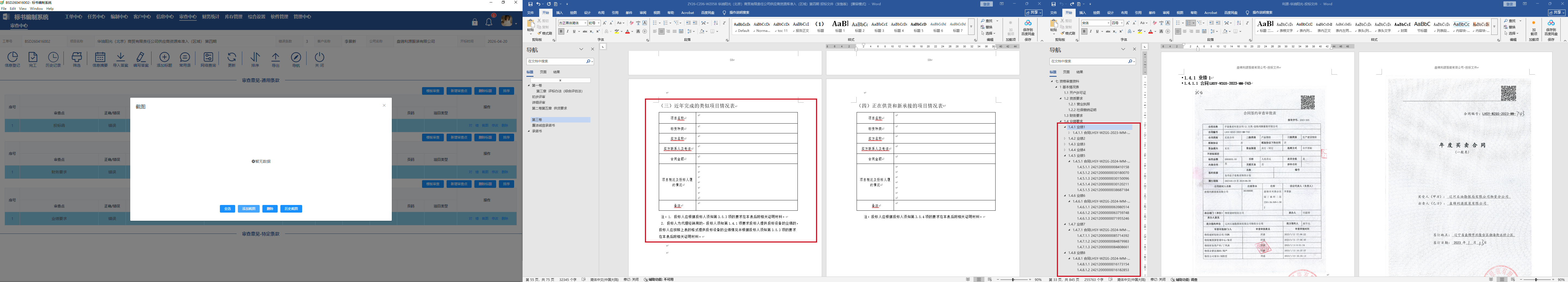Collapse the 1.2 资质要求 heading node
The width and height of the screenshot is (1568, 282).
click(x=1061, y=99)
